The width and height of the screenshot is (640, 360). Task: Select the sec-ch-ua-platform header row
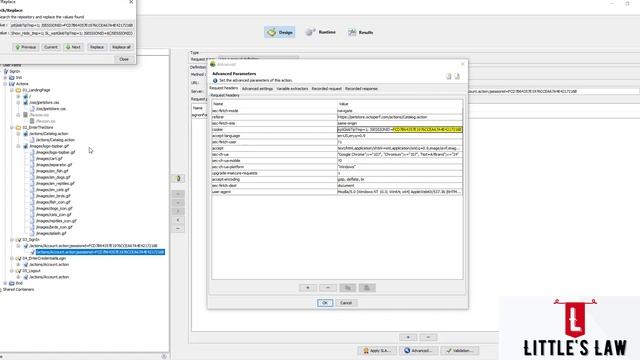tap(337, 167)
